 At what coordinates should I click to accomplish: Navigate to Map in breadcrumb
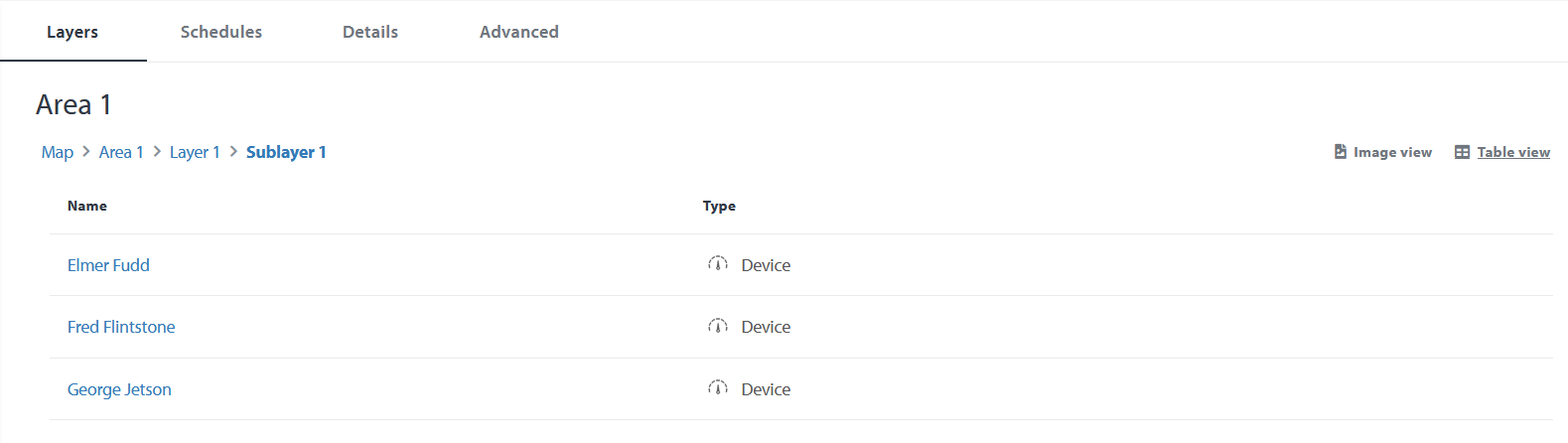tap(58, 152)
